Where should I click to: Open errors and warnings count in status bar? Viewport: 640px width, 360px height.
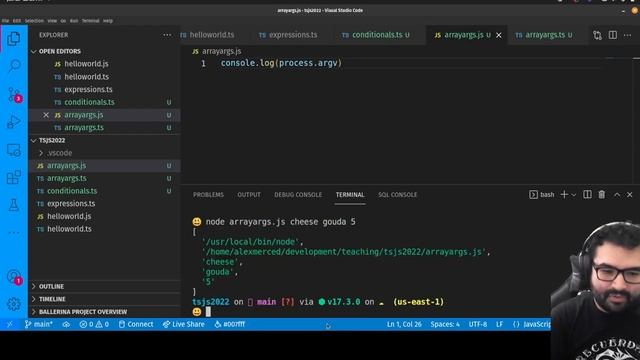click(x=94, y=324)
